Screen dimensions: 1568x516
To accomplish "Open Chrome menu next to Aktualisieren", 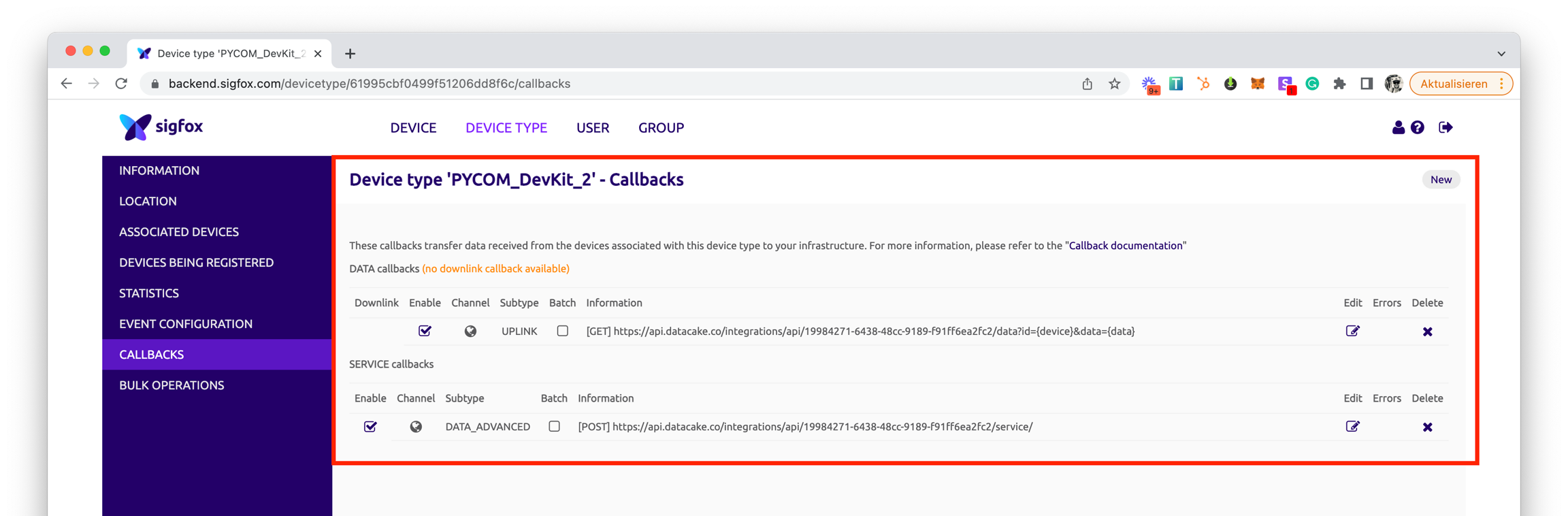I will coord(1502,84).
